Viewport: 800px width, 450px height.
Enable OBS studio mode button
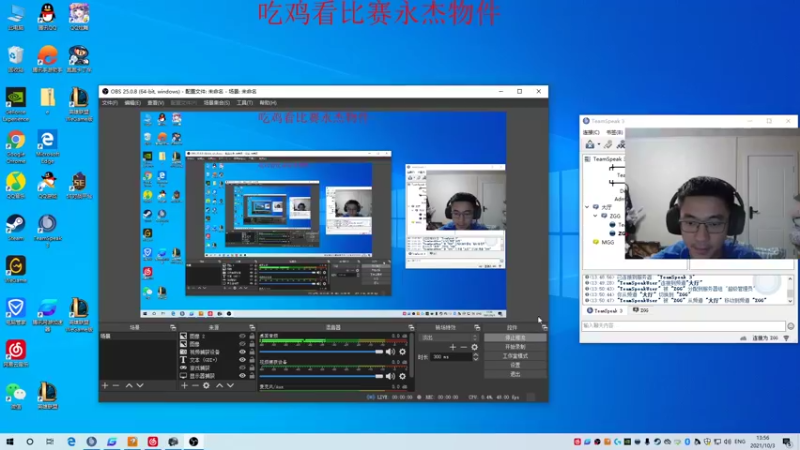(515, 356)
